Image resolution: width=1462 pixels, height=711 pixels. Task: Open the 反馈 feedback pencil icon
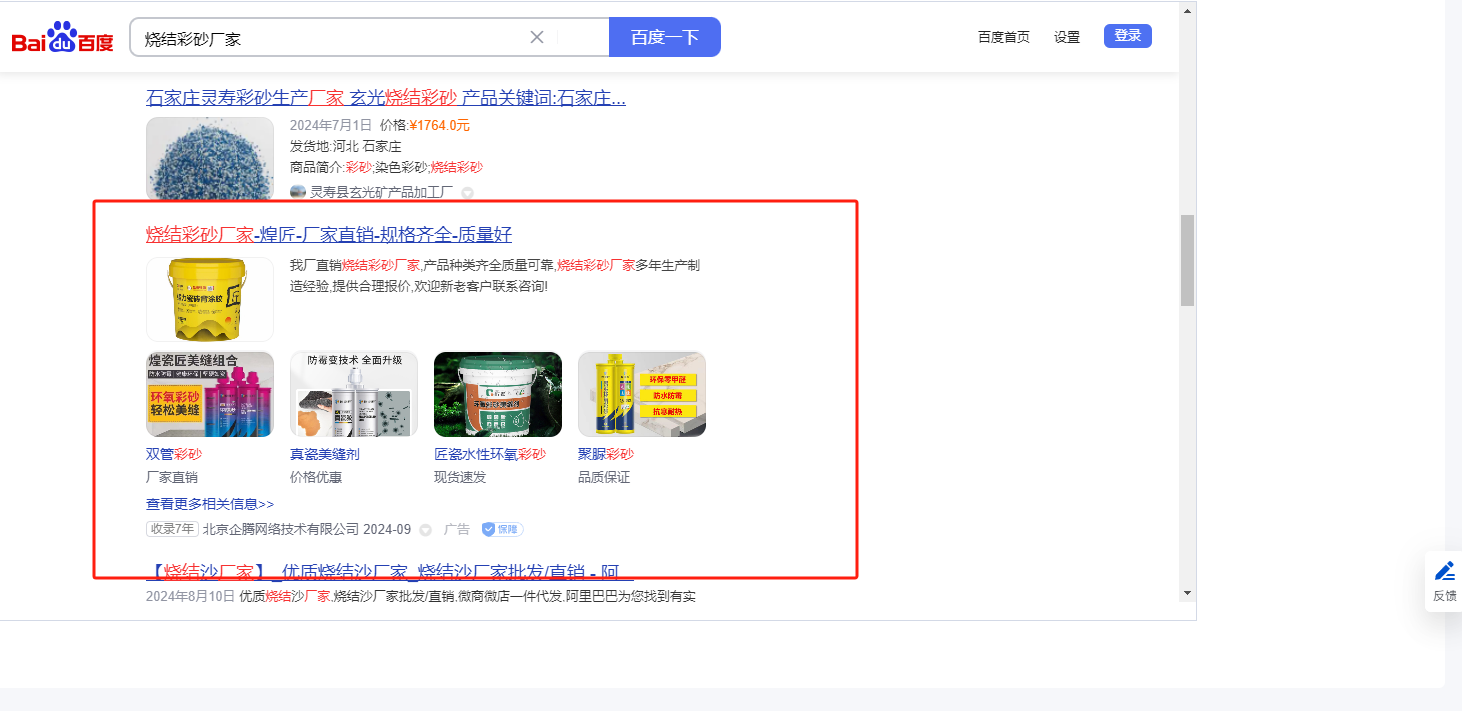coord(1444,572)
